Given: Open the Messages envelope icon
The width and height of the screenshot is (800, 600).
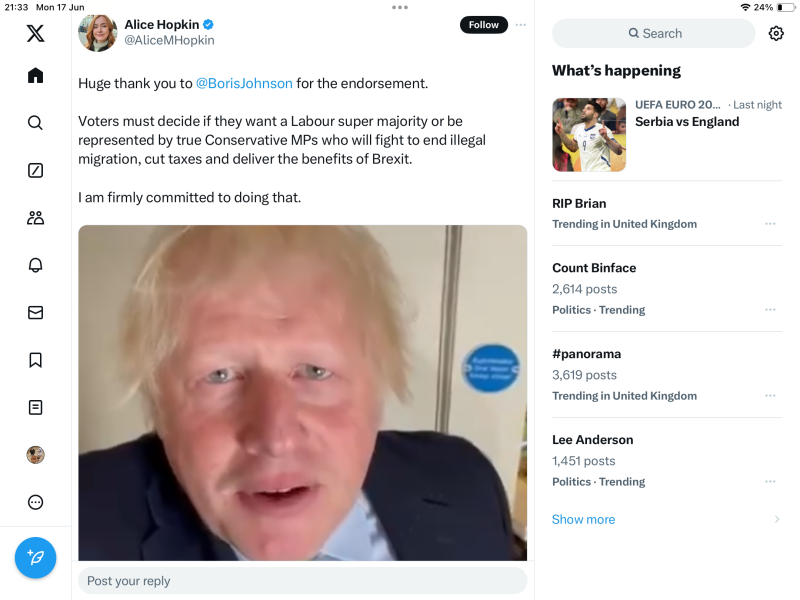Looking at the screenshot, I should [35, 312].
